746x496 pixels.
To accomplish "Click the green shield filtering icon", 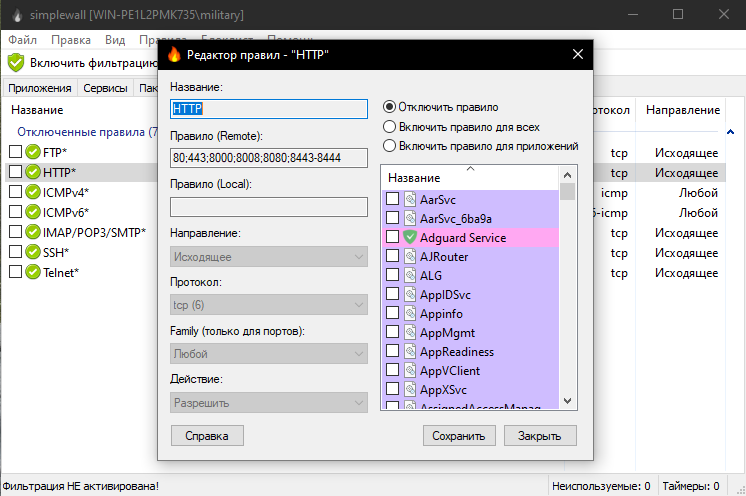I will click(x=15, y=62).
